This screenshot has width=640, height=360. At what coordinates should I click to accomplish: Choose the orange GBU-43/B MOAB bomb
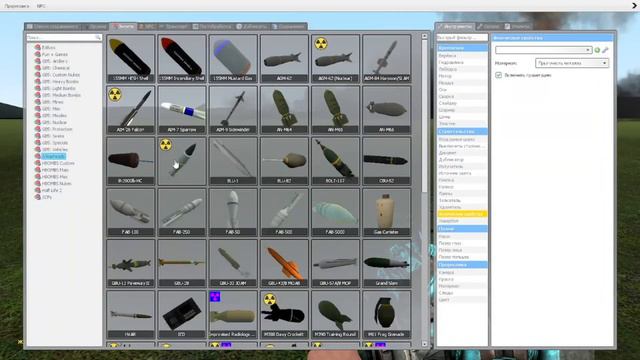click(x=284, y=264)
